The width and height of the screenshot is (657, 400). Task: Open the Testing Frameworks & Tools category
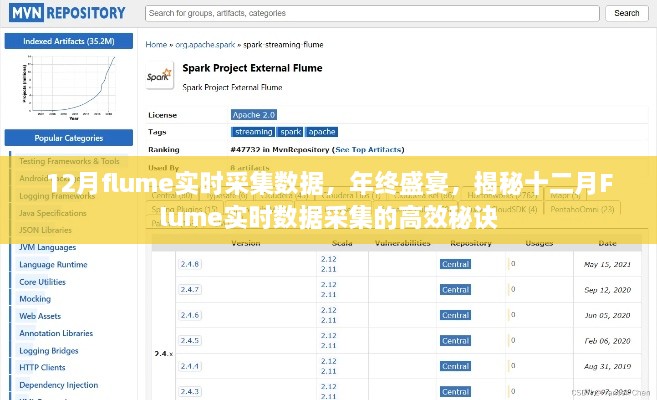pyautogui.click(x=69, y=161)
